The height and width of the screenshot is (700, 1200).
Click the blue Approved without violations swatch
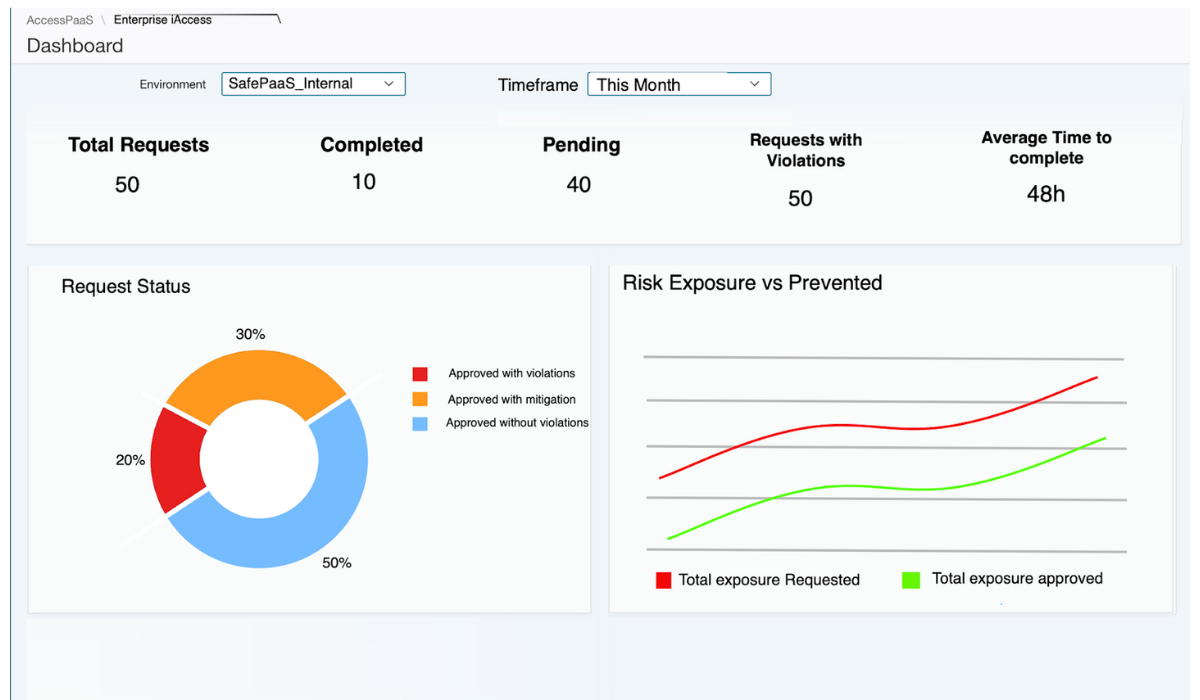click(420, 424)
